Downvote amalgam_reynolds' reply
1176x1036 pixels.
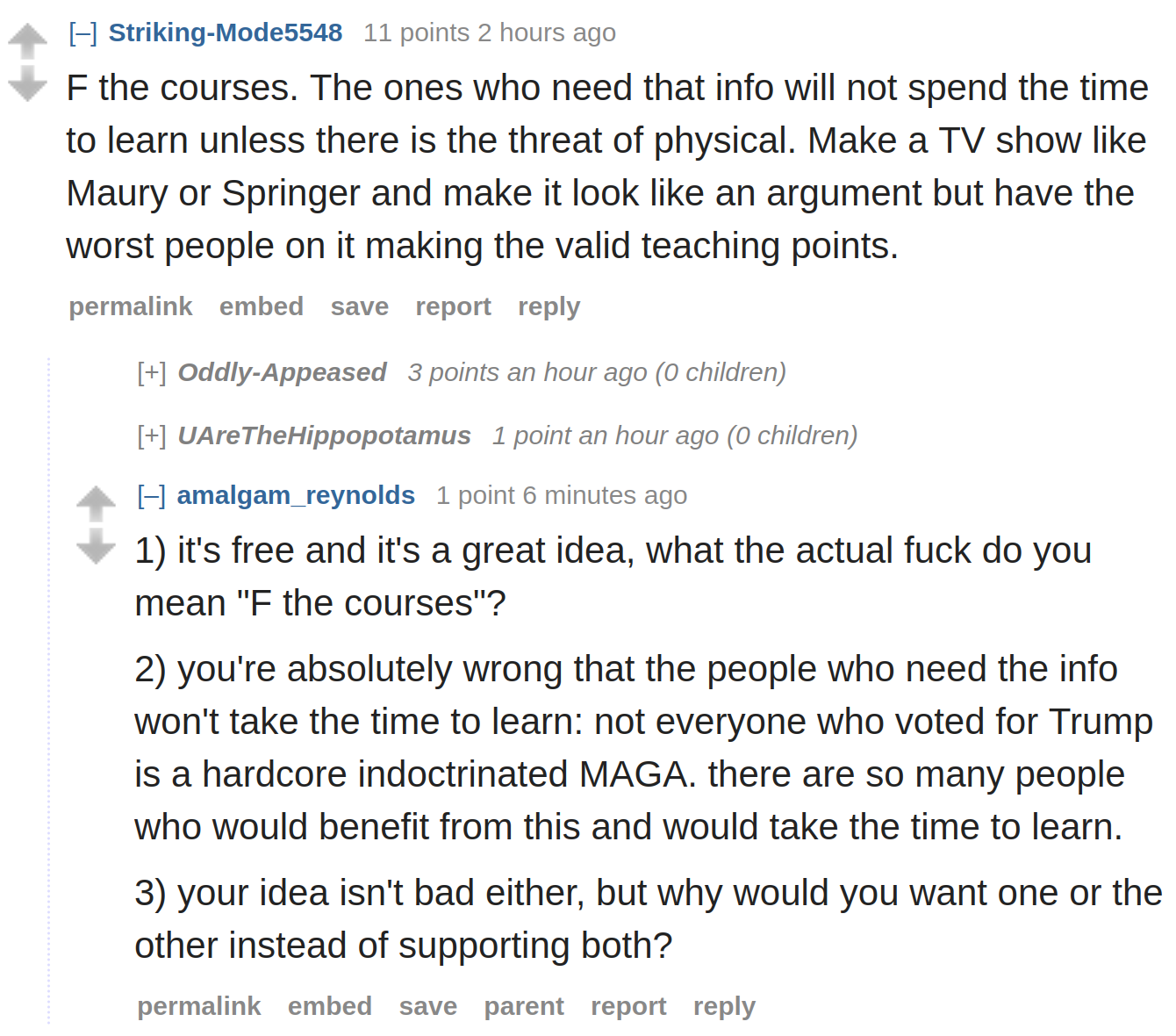pos(96,545)
